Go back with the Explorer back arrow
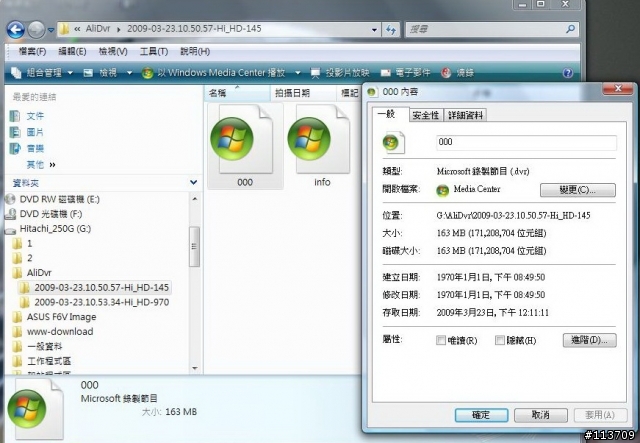The image size is (640, 443). point(16,30)
